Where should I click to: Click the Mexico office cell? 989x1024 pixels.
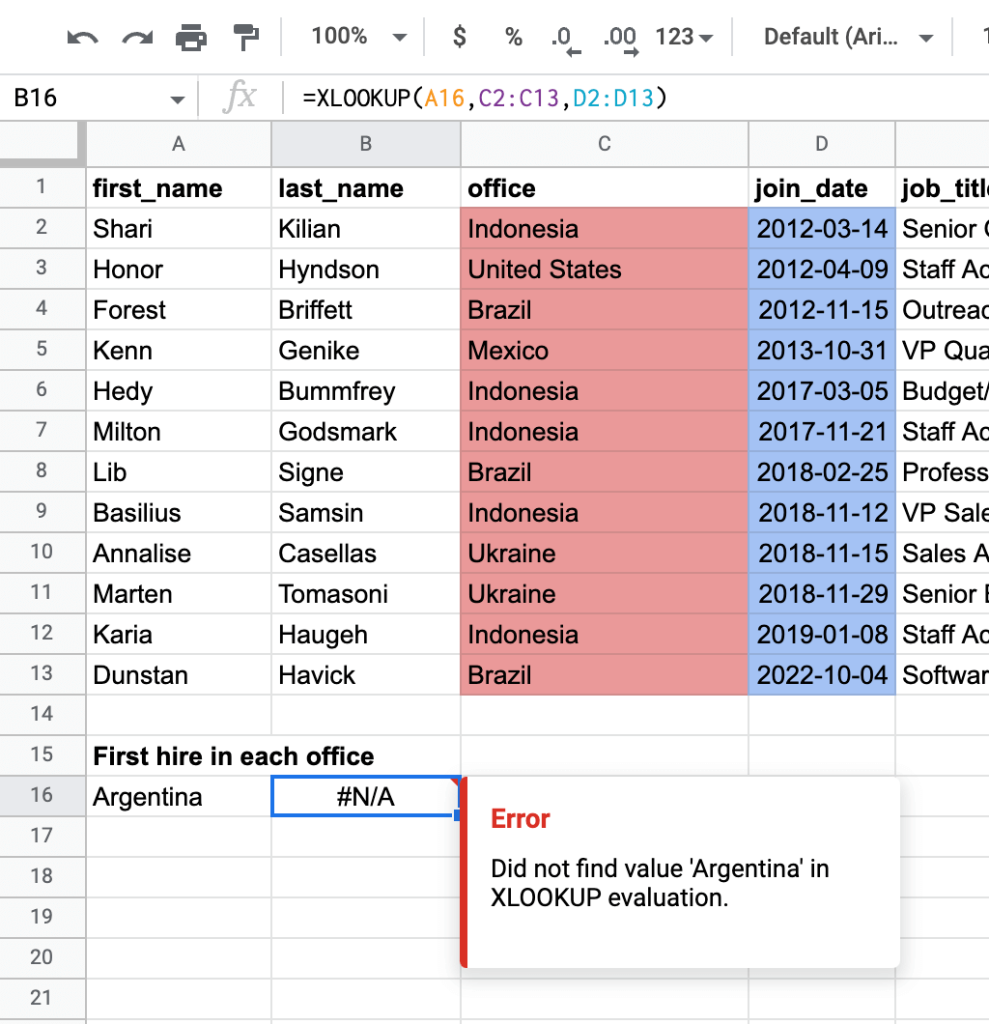click(x=604, y=350)
